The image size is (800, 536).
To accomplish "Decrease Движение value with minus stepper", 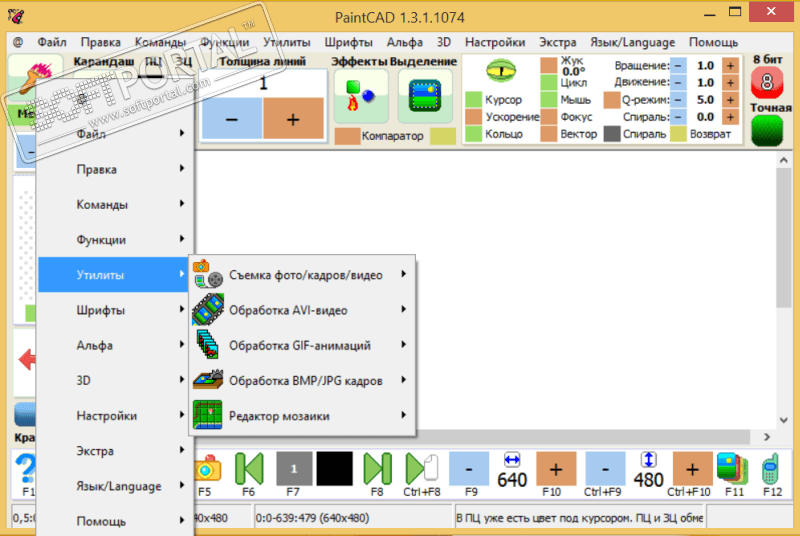I will pos(678,83).
